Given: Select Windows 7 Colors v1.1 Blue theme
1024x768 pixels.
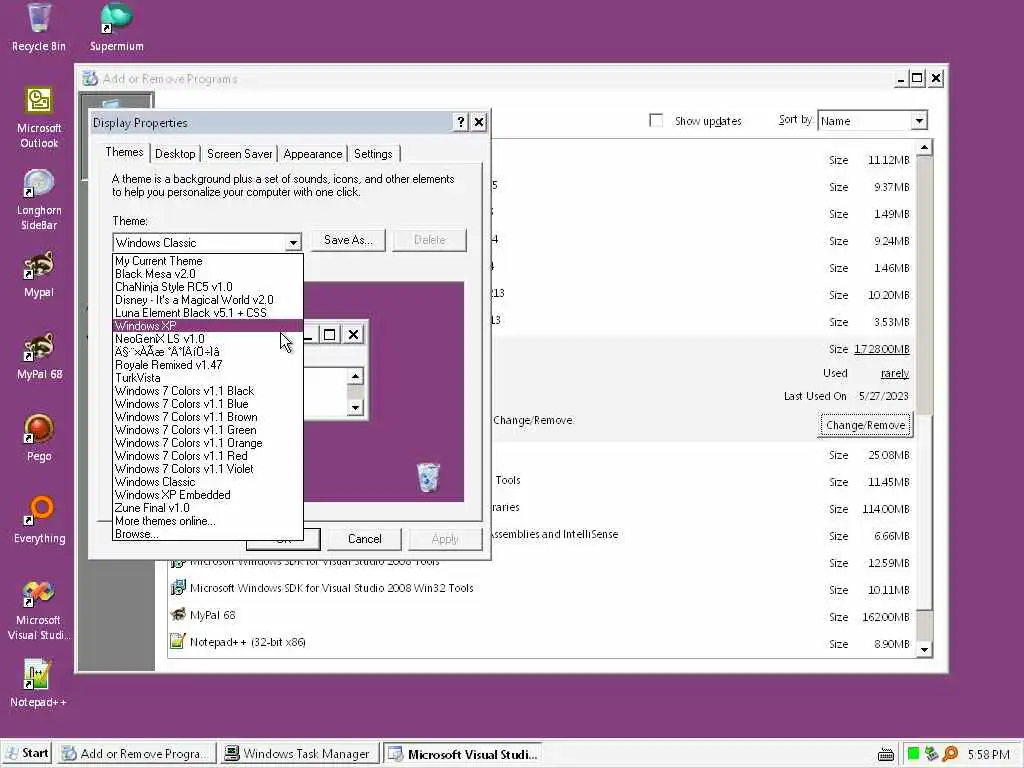Looking at the screenshot, I should [x=208, y=404].
